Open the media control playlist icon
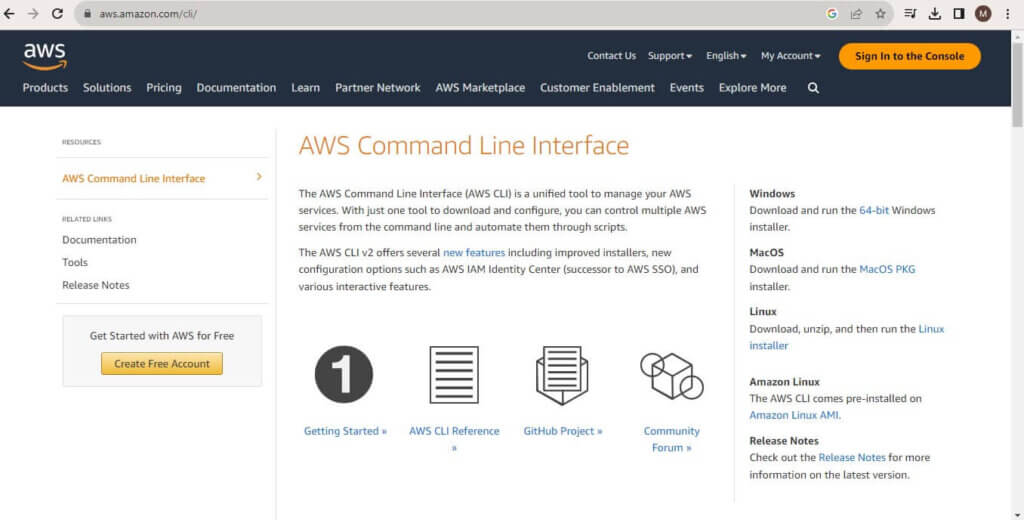Screen dimensions: 1024x520 (x=910, y=14)
